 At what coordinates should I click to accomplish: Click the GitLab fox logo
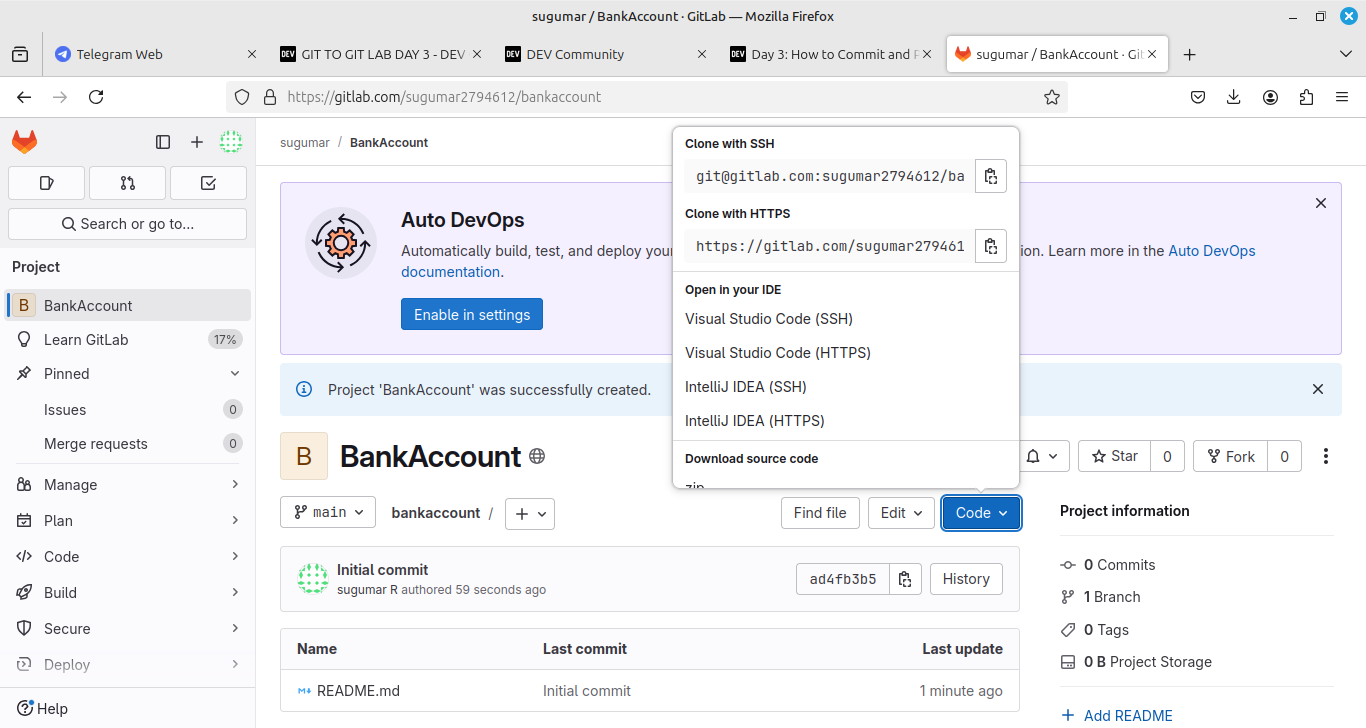[x=25, y=142]
